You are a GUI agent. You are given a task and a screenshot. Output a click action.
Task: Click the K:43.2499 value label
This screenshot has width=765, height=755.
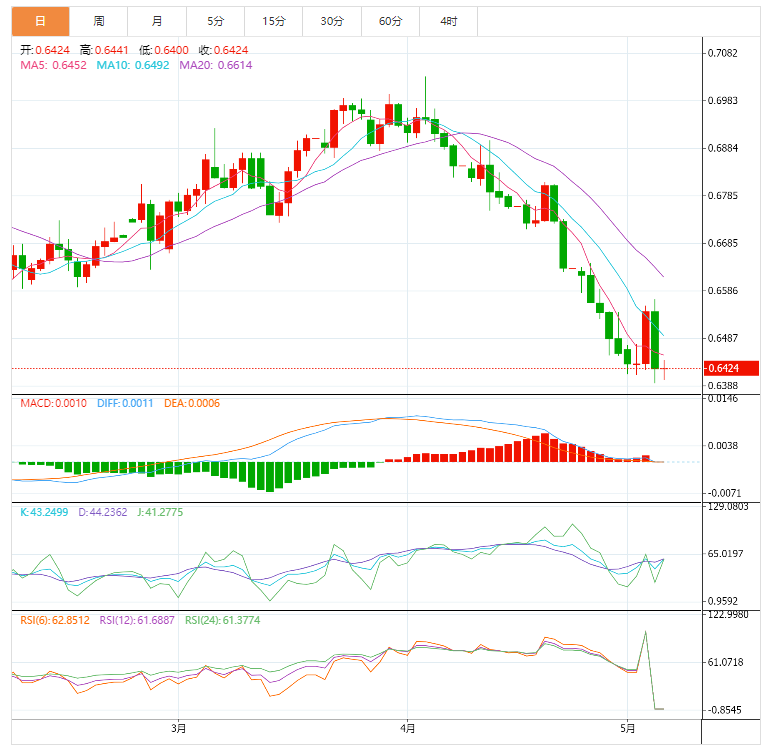44,512
